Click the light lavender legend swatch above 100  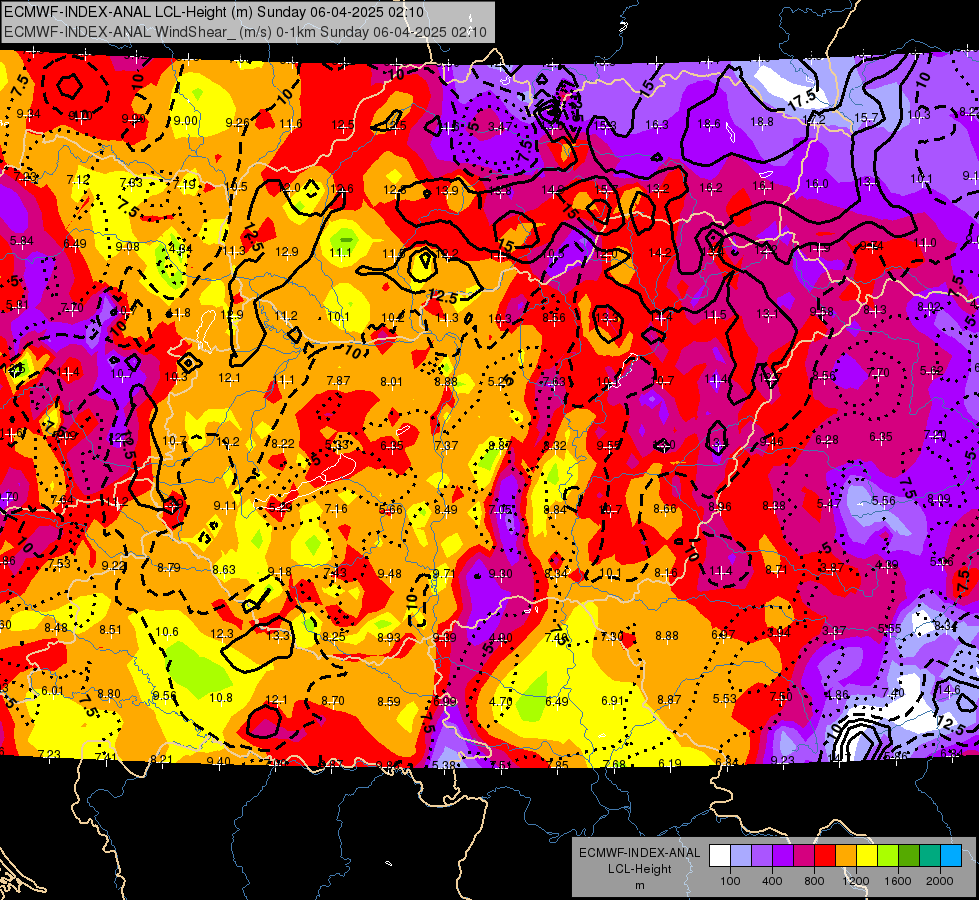coord(741,856)
